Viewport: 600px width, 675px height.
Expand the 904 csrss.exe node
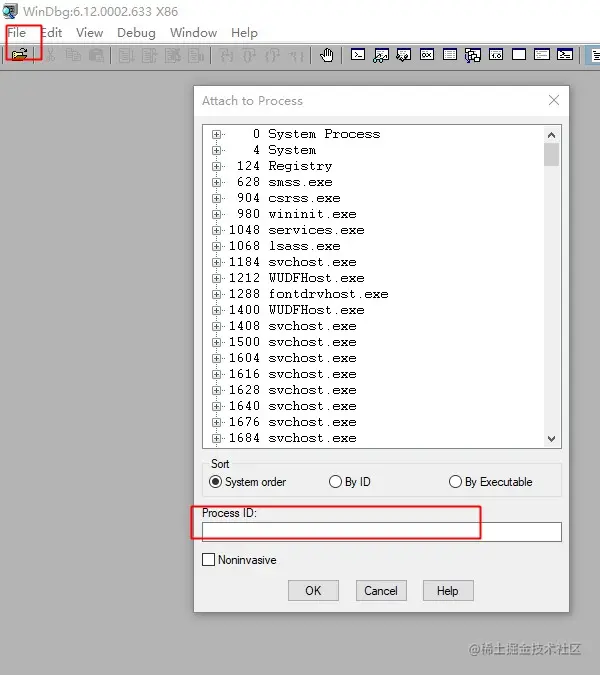pyautogui.click(x=216, y=198)
